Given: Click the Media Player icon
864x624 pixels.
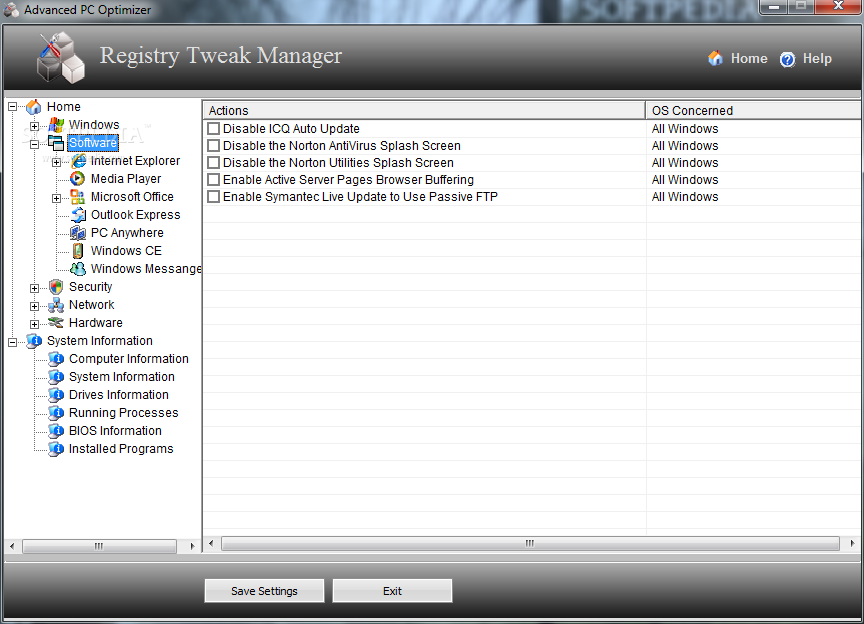Looking at the screenshot, I should (78, 179).
